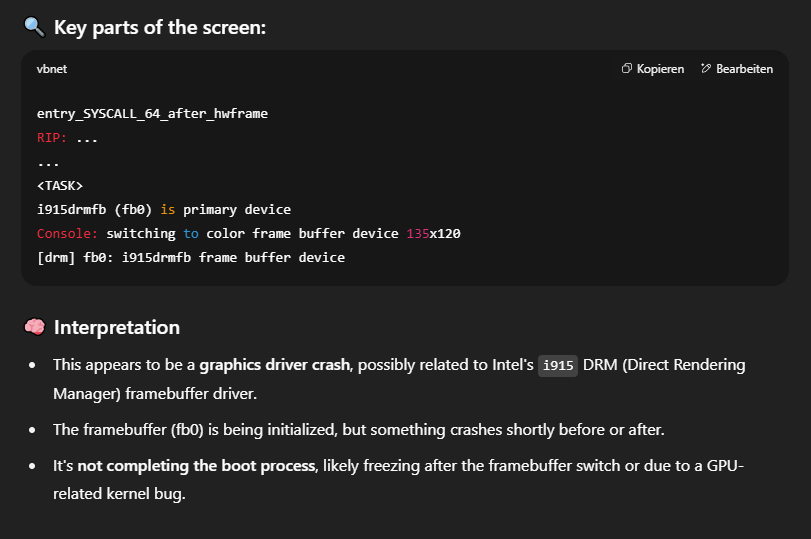Screen dimensions: 811x539
Task: Click the red RIP: label in code
Action: (x=52, y=138)
